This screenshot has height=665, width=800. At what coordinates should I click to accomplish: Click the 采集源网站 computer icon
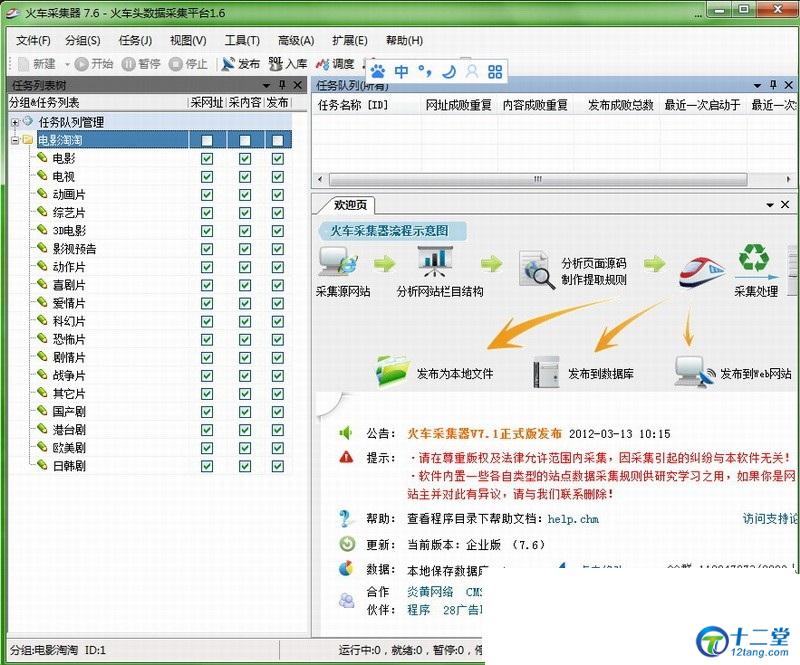click(337, 262)
